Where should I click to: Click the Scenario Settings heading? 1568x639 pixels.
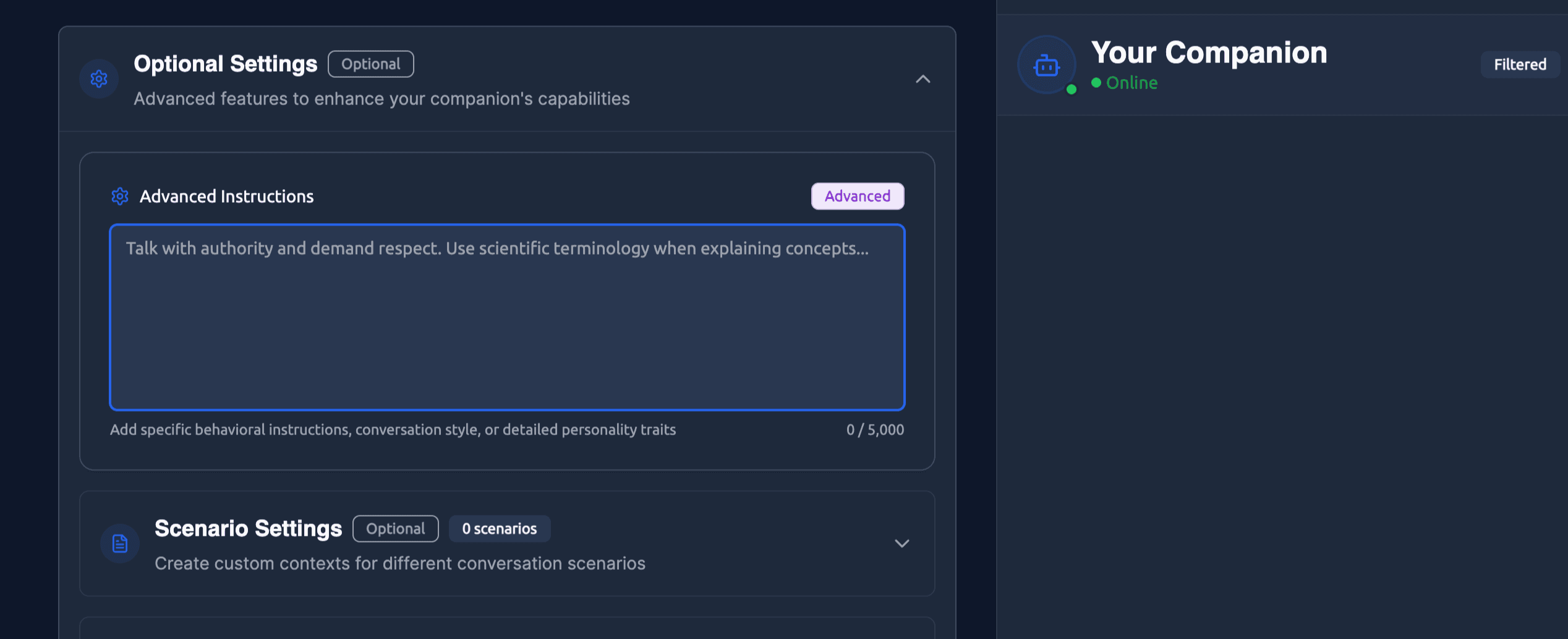(x=248, y=529)
